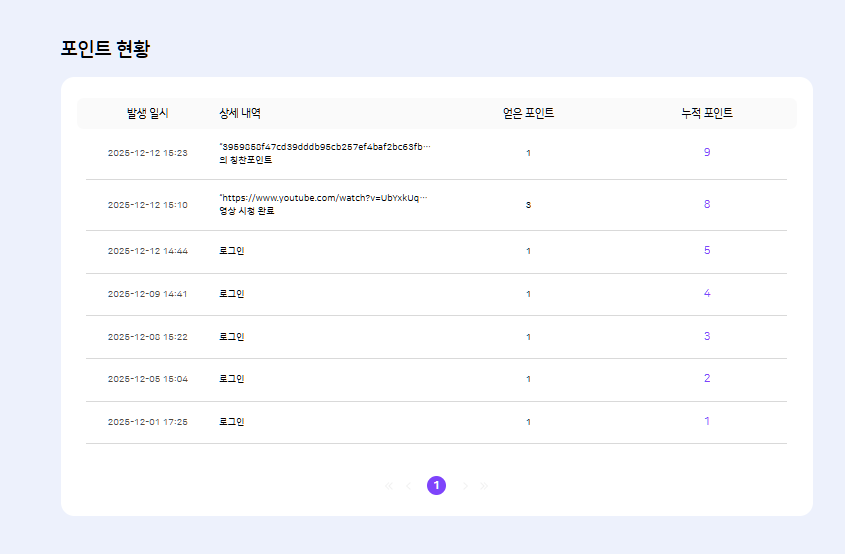Click the earned points value 3
845x554 pixels.
[528, 205]
